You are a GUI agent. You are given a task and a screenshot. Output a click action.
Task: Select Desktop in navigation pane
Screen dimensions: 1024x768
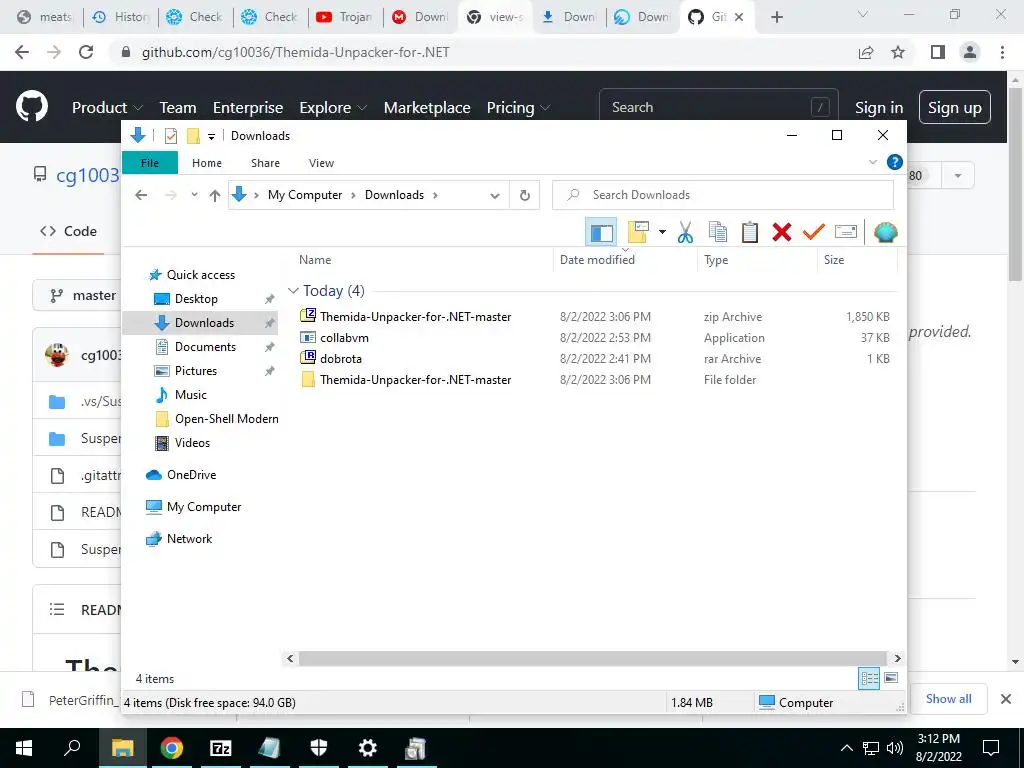tap(196, 299)
